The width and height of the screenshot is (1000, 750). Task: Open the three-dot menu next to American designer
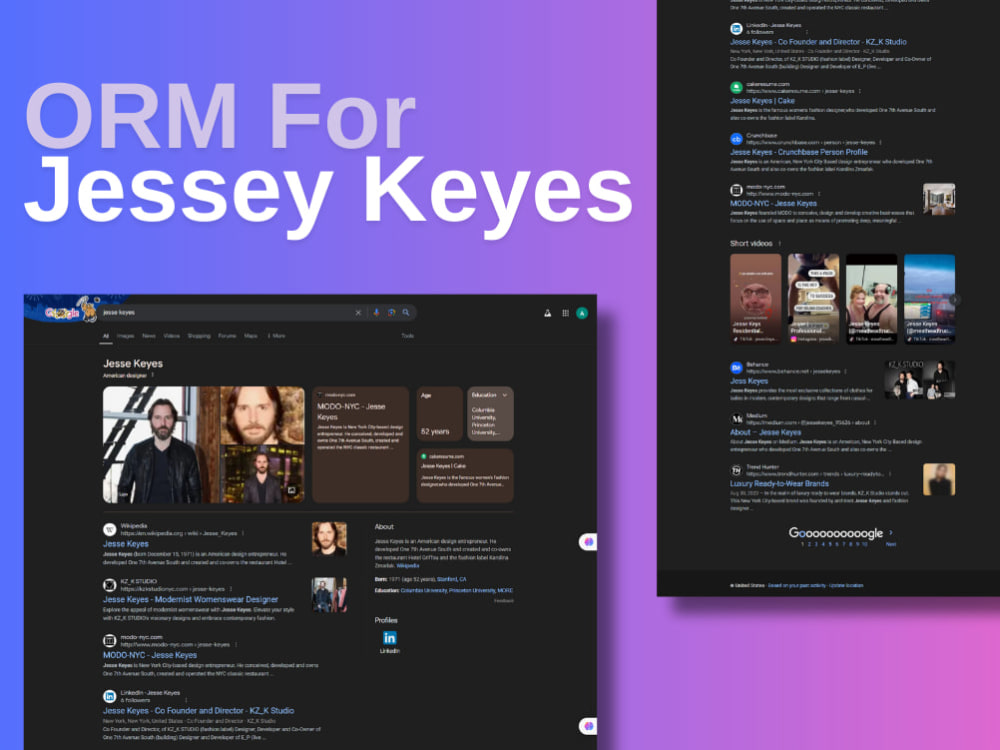pyautogui.click(x=152, y=375)
